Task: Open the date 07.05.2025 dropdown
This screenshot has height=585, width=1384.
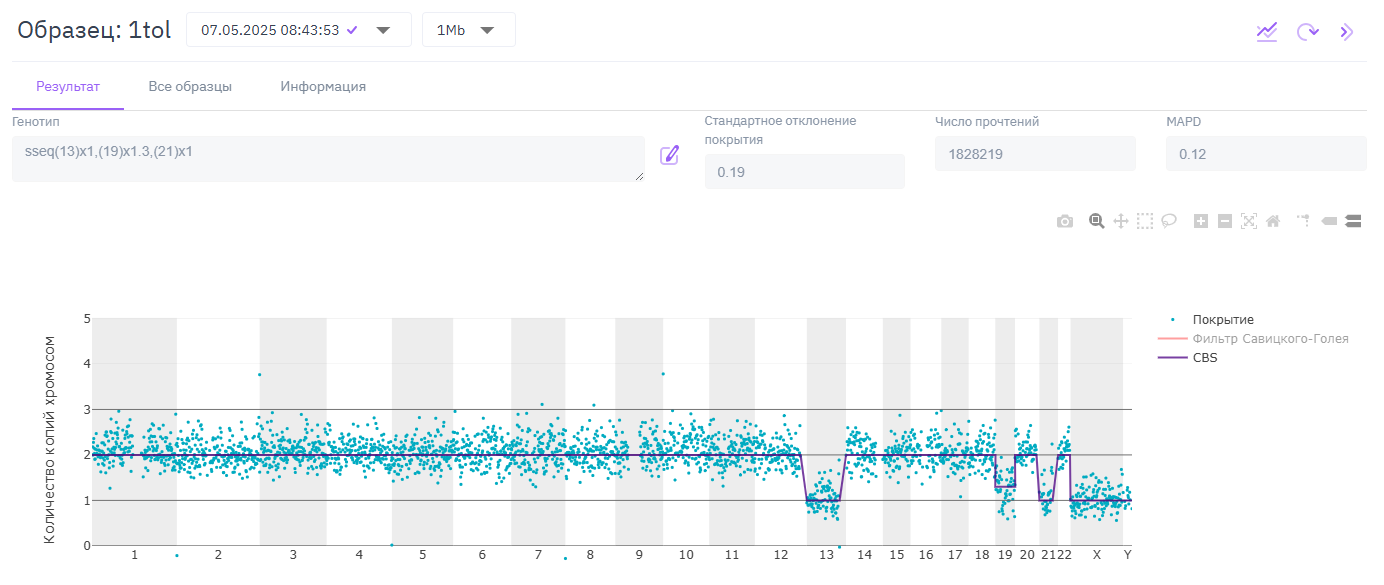Action: 298,30
